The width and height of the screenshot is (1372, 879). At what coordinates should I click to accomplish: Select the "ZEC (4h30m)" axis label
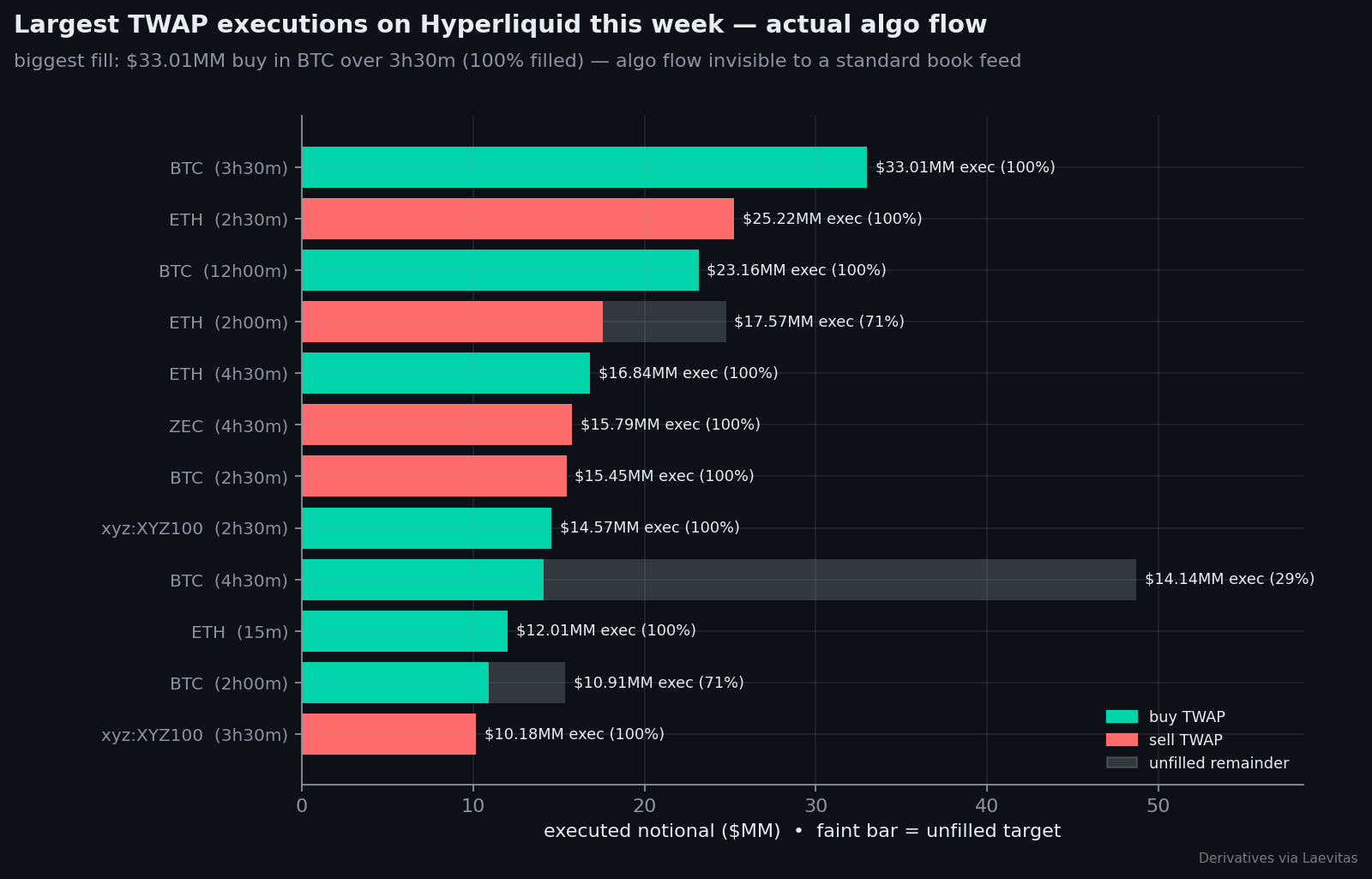228,425
